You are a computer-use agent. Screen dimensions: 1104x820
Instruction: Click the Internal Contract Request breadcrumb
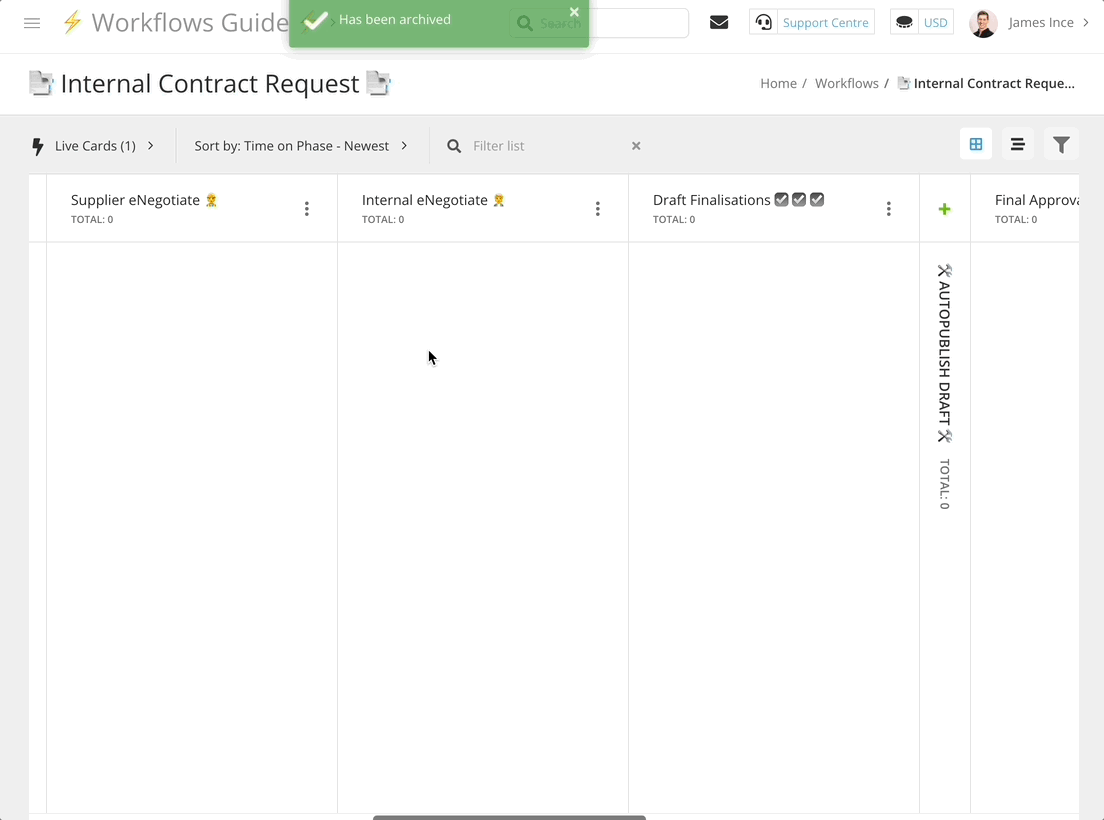point(986,84)
